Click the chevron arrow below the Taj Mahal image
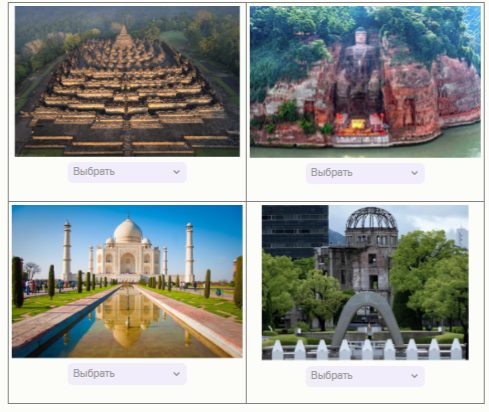489x412 pixels. (176, 374)
